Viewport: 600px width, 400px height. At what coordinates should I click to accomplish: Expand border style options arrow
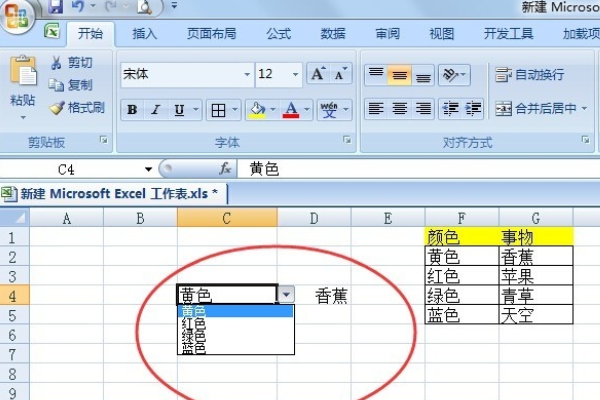click(235, 110)
